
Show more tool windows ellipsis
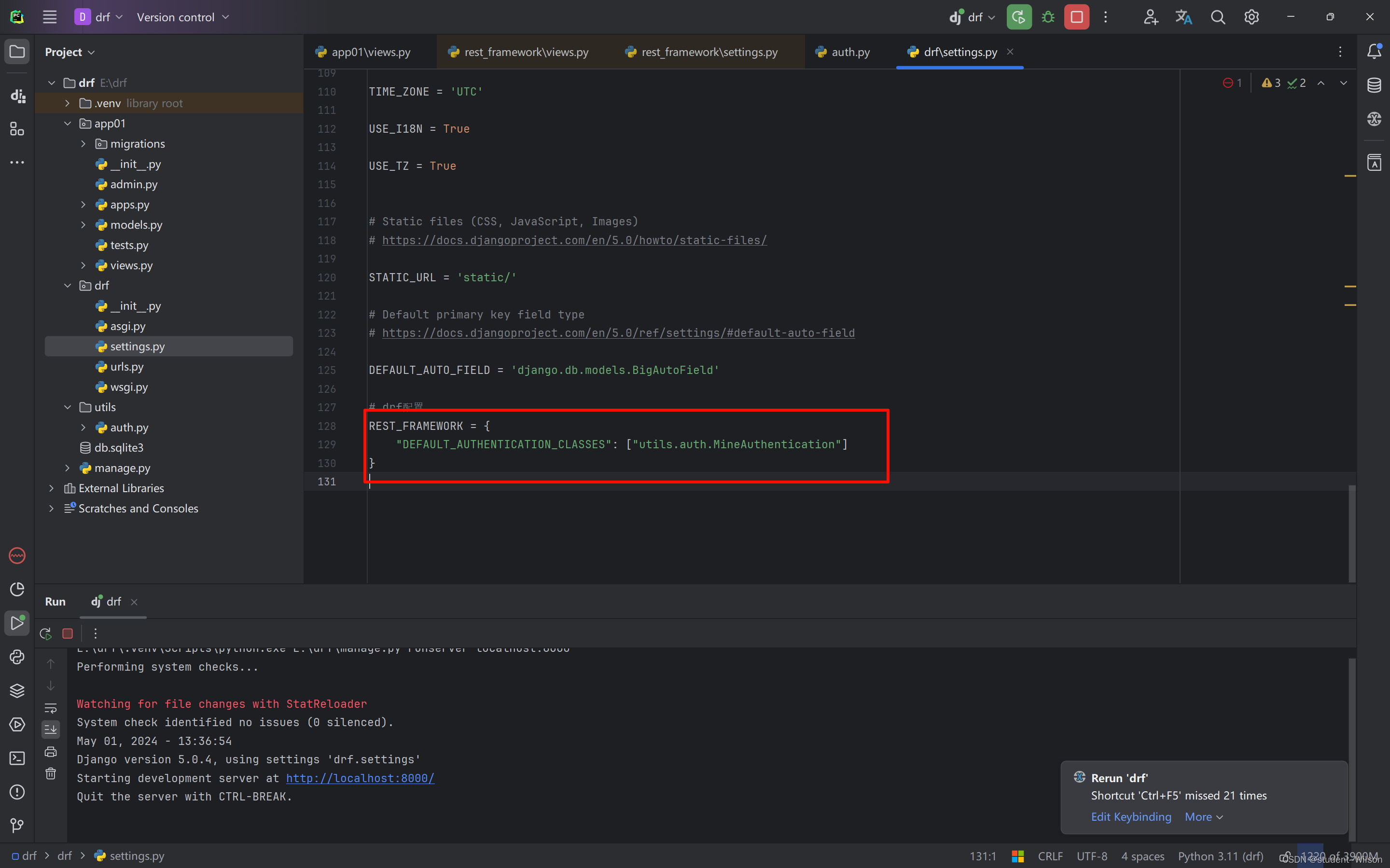click(x=17, y=163)
